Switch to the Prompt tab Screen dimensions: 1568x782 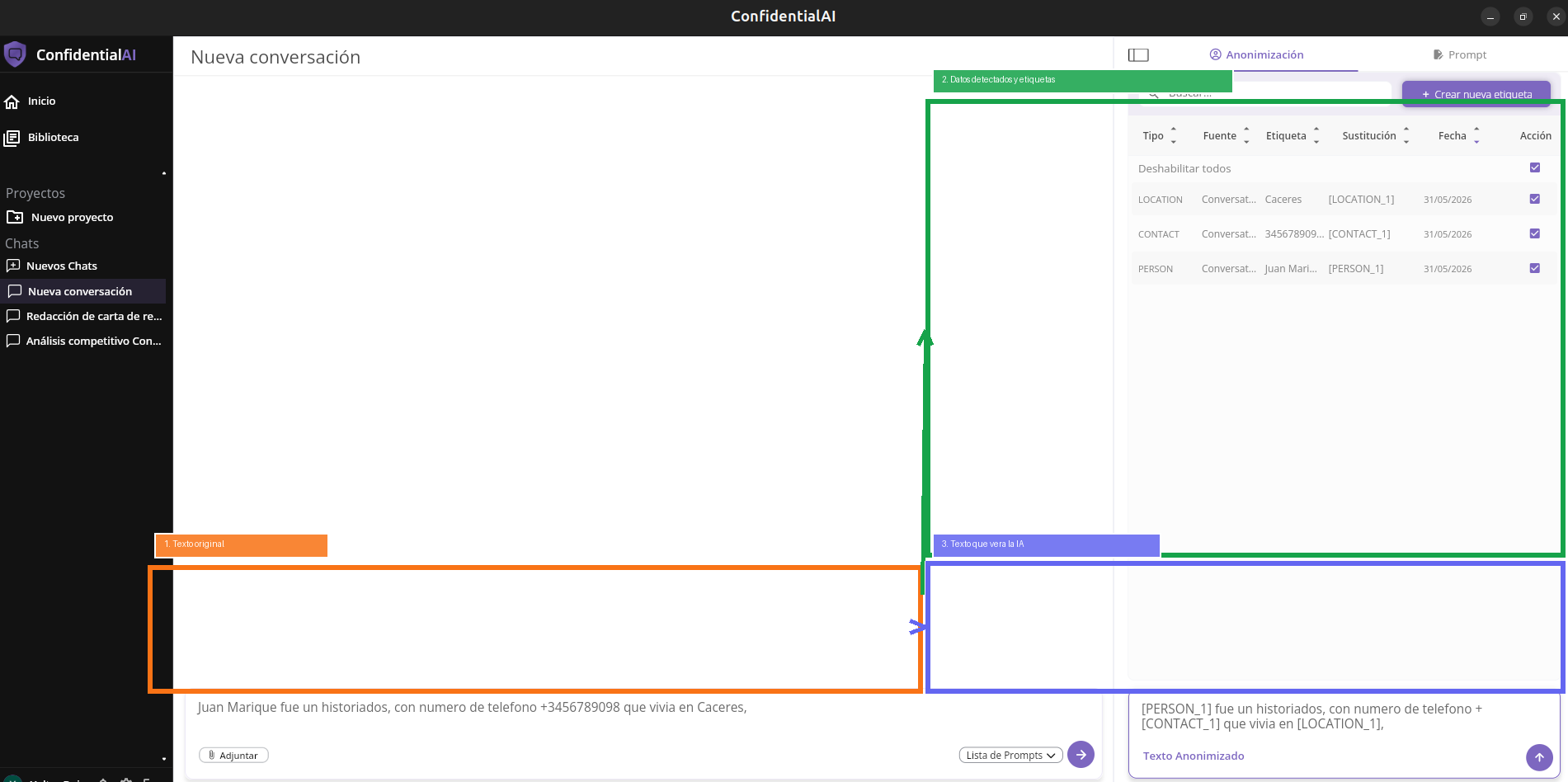[1460, 54]
